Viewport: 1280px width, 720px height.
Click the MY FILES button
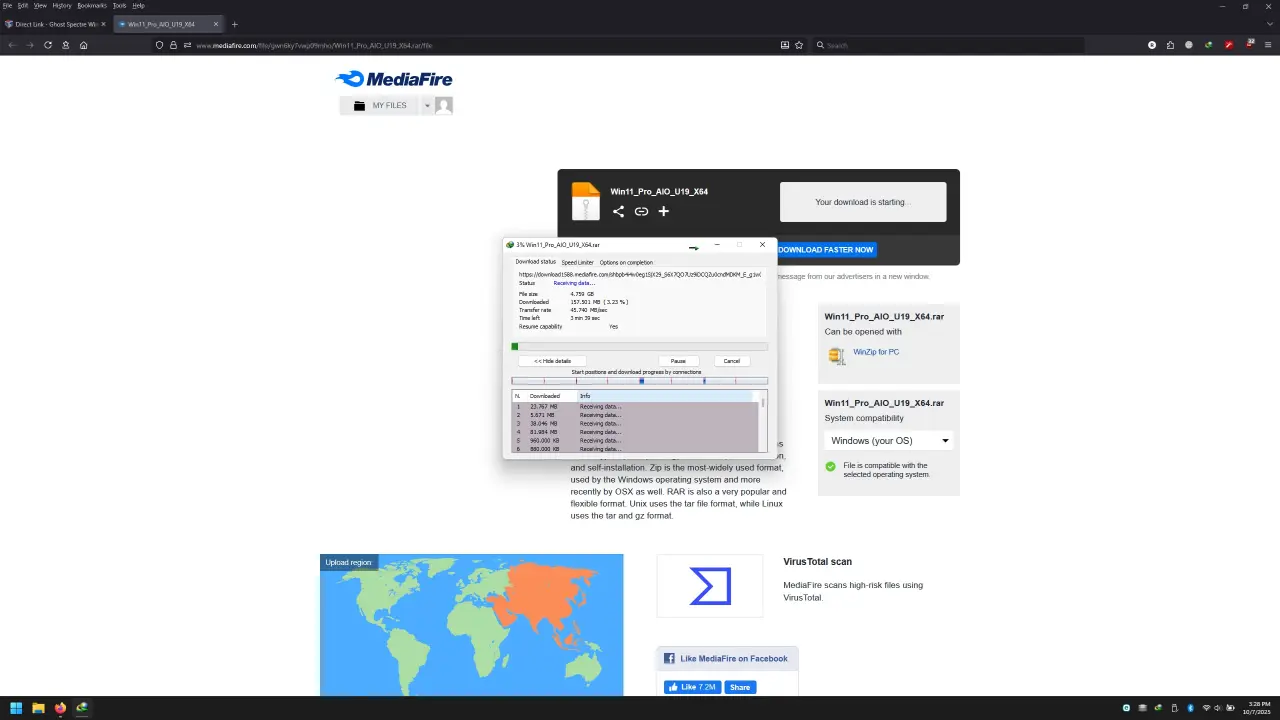coord(380,105)
